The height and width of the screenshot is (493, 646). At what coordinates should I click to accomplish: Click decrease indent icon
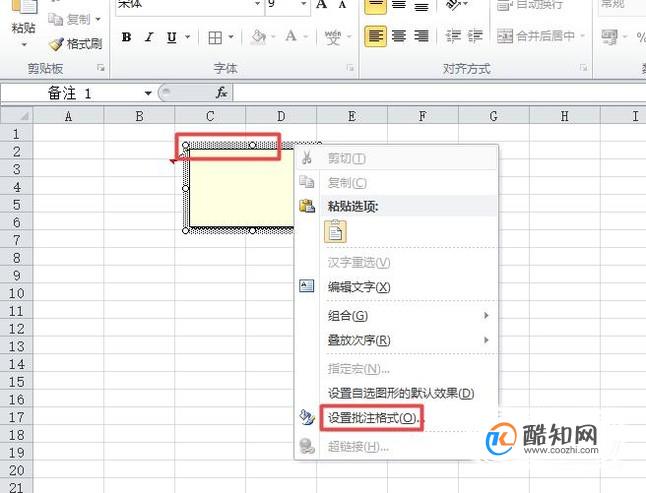pos(453,37)
